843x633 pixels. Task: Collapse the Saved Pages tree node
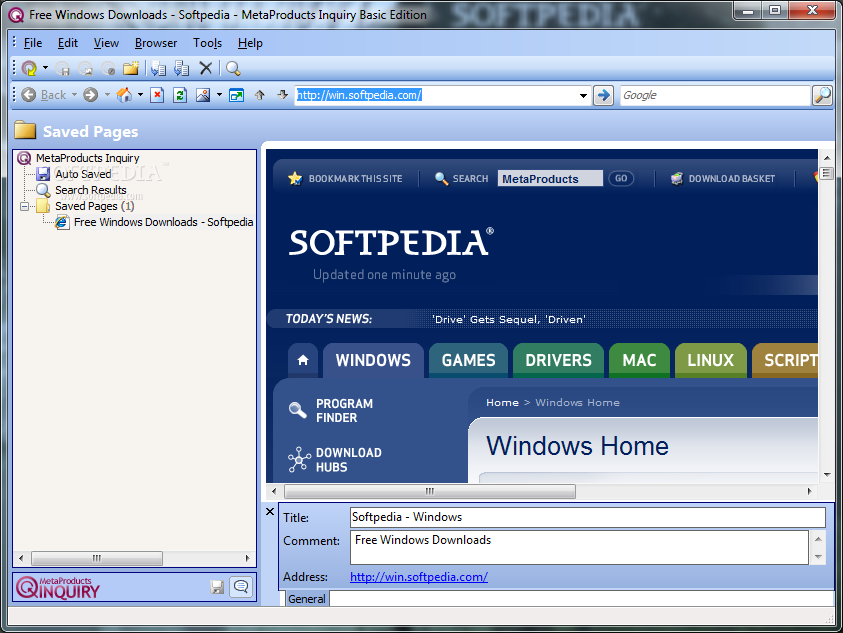pyautogui.click(x=24, y=207)
